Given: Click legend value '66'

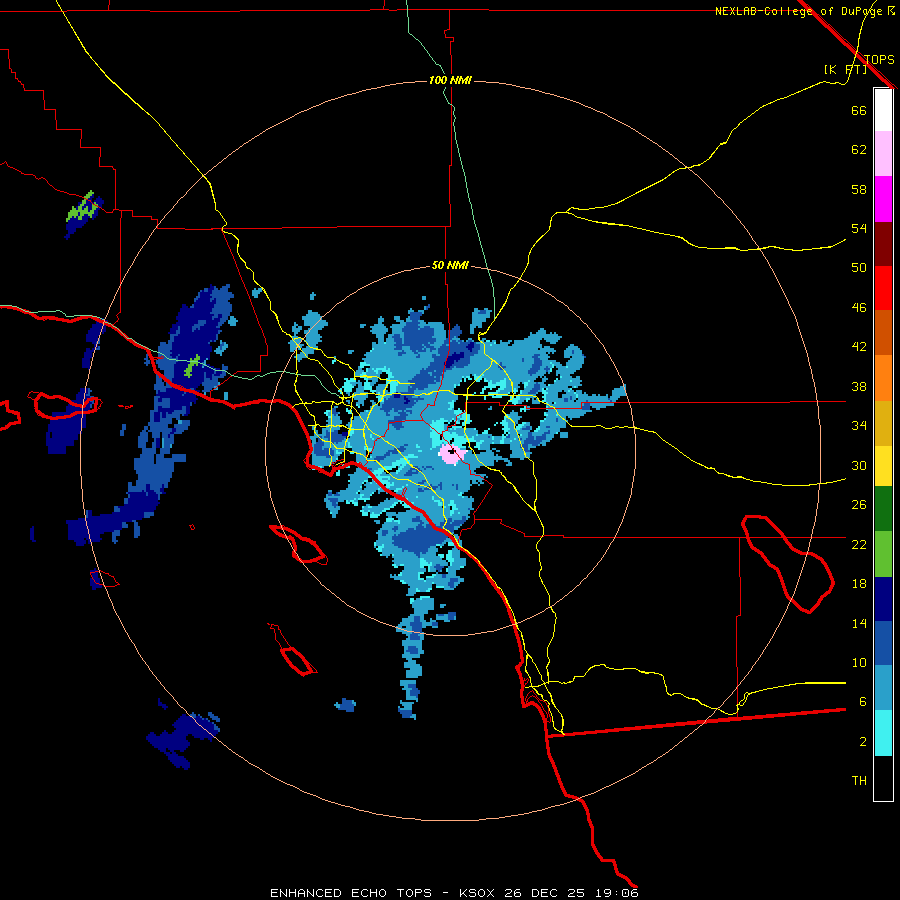Looking at the screenshot, I should tap(859, 110).
